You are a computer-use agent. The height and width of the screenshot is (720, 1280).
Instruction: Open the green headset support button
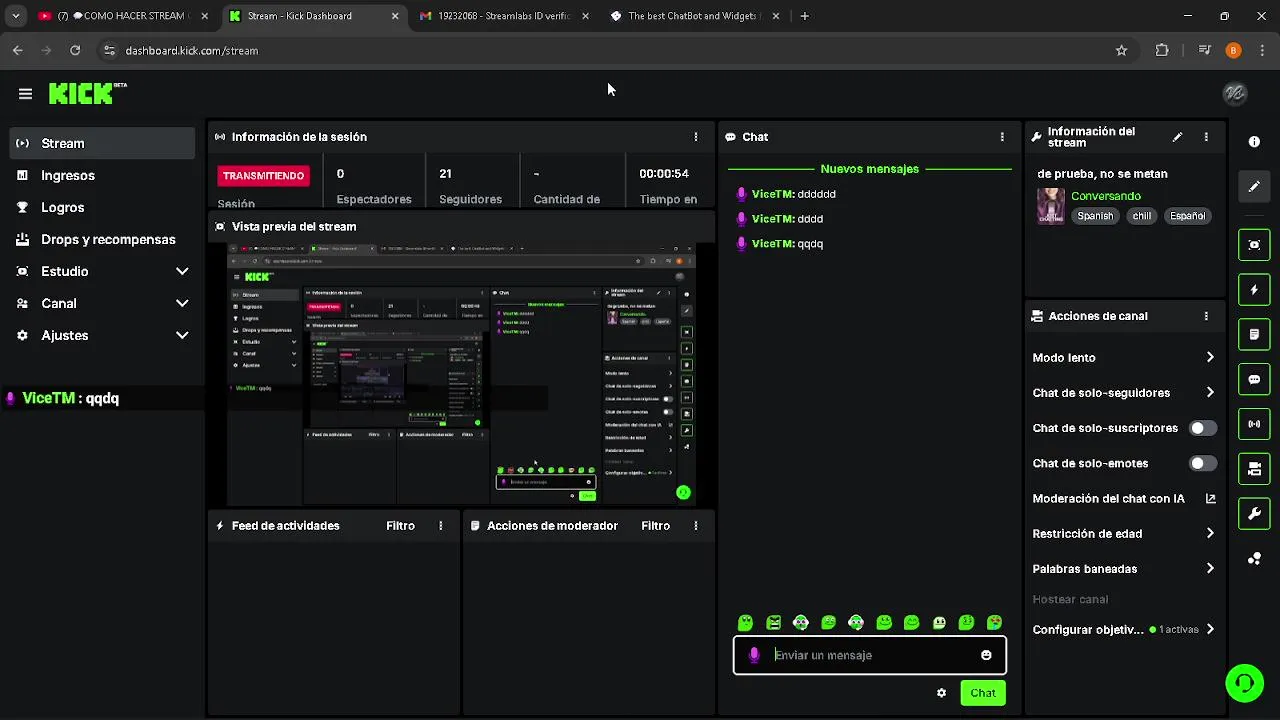pos(1244,683)
